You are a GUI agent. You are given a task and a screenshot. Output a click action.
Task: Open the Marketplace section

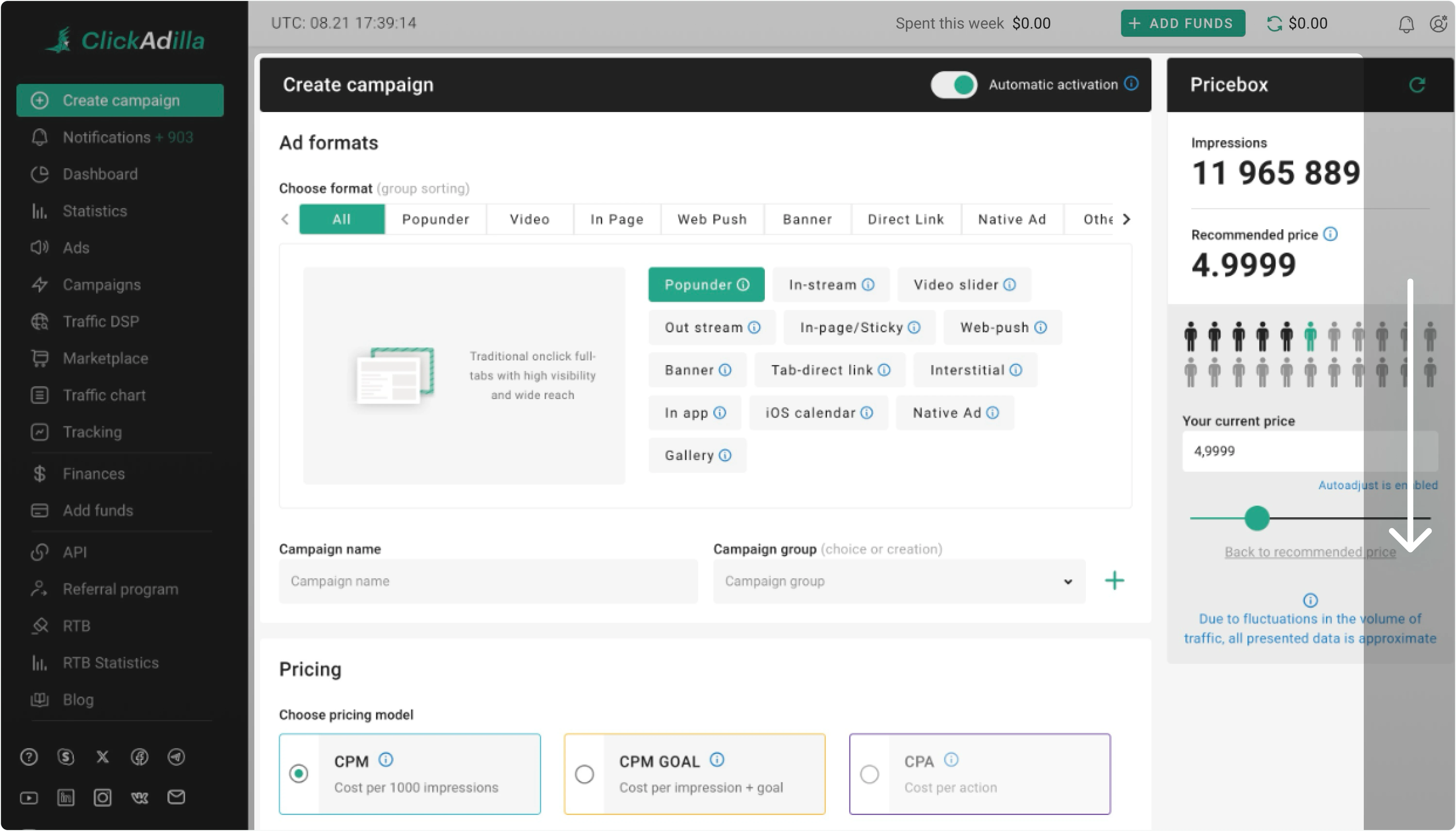pos(105,358)
